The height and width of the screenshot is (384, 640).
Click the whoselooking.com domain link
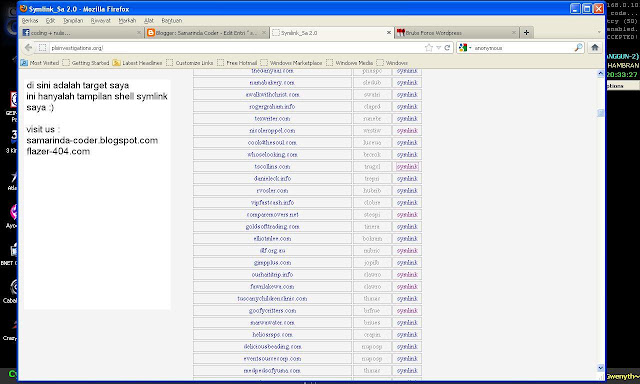tap(272, 155)
